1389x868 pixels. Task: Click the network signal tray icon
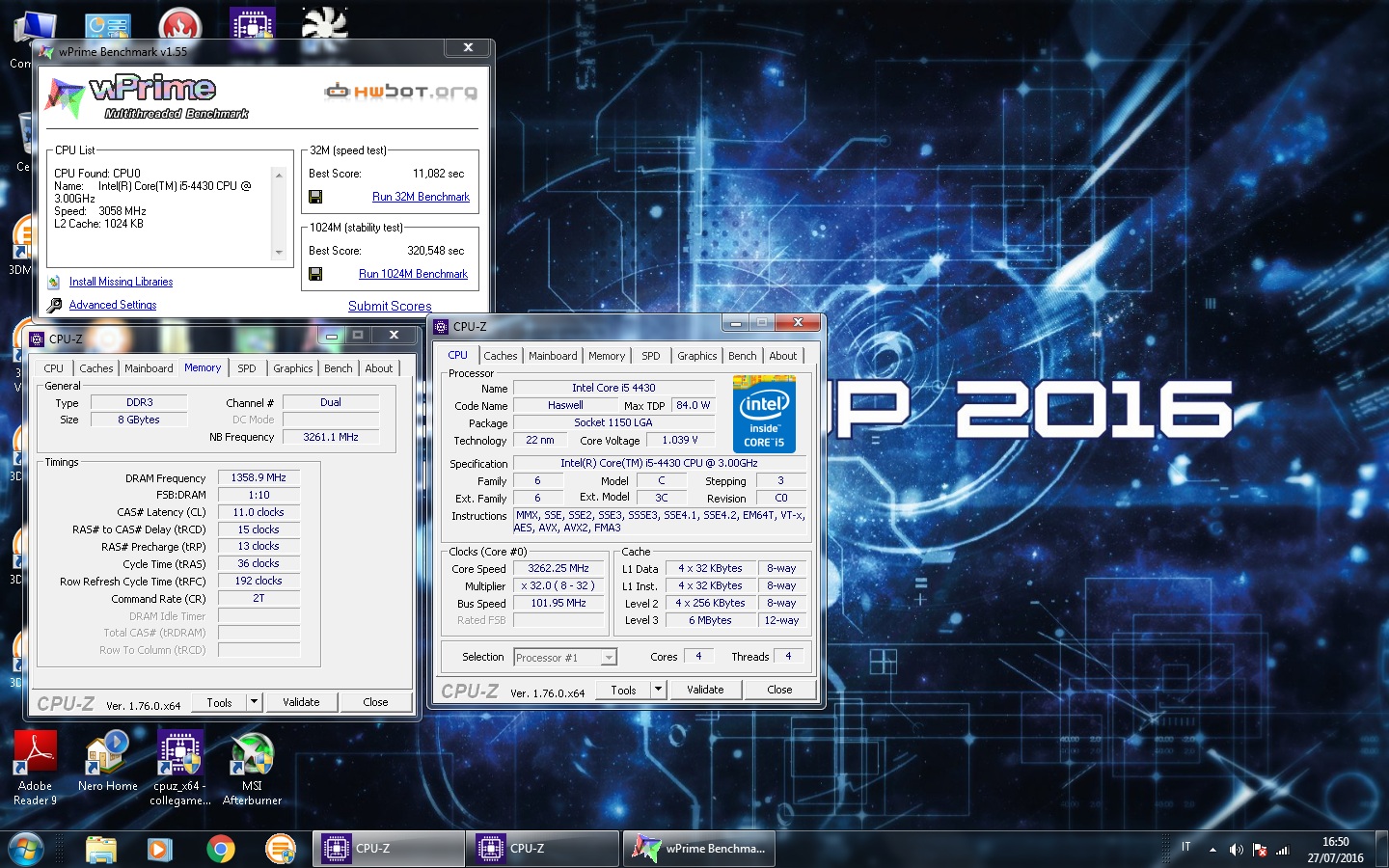click(x=1283, y=850)
